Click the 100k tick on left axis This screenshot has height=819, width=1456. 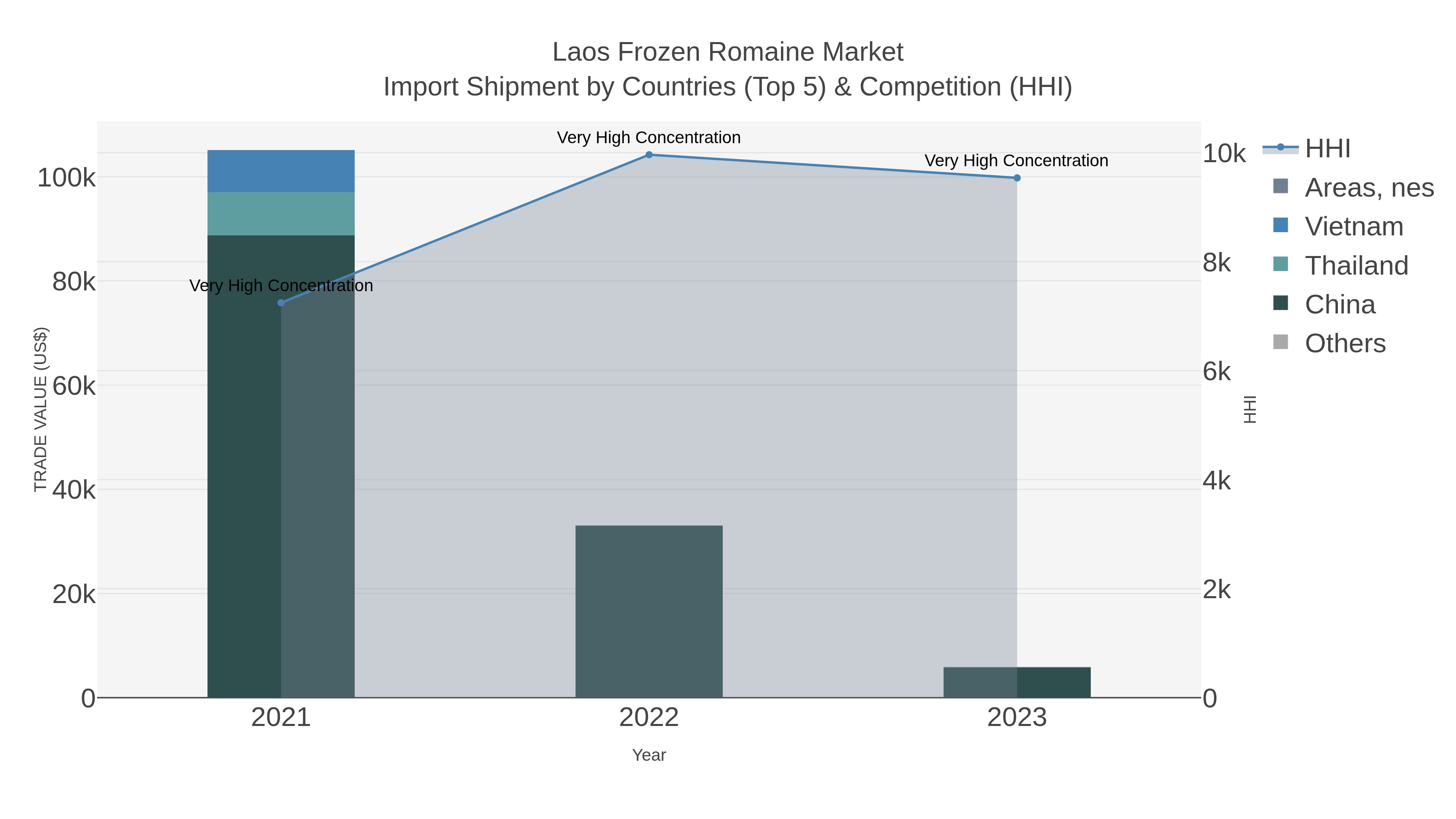pos(67,178)
